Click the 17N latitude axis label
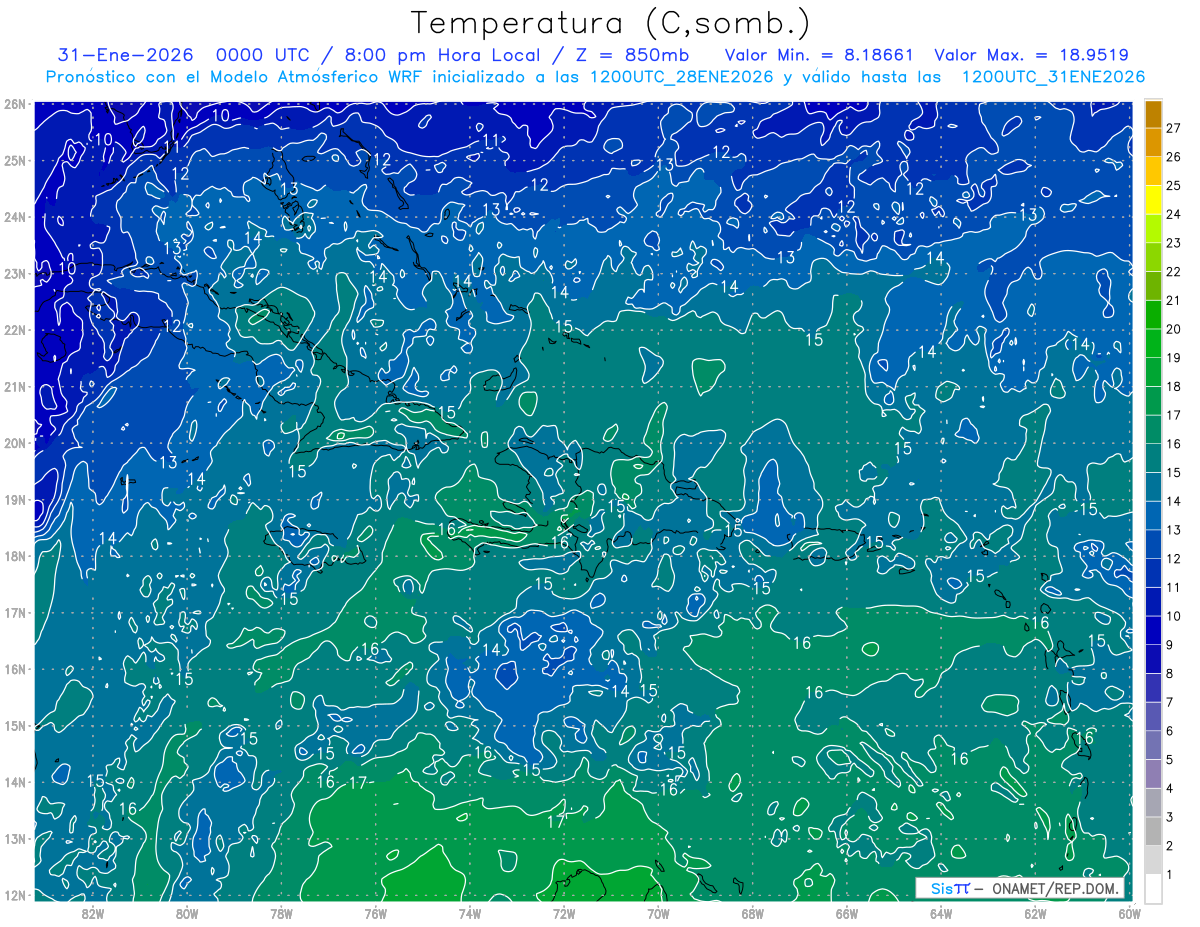This screenshot has height=927, width=1200. tap(16, 612)
